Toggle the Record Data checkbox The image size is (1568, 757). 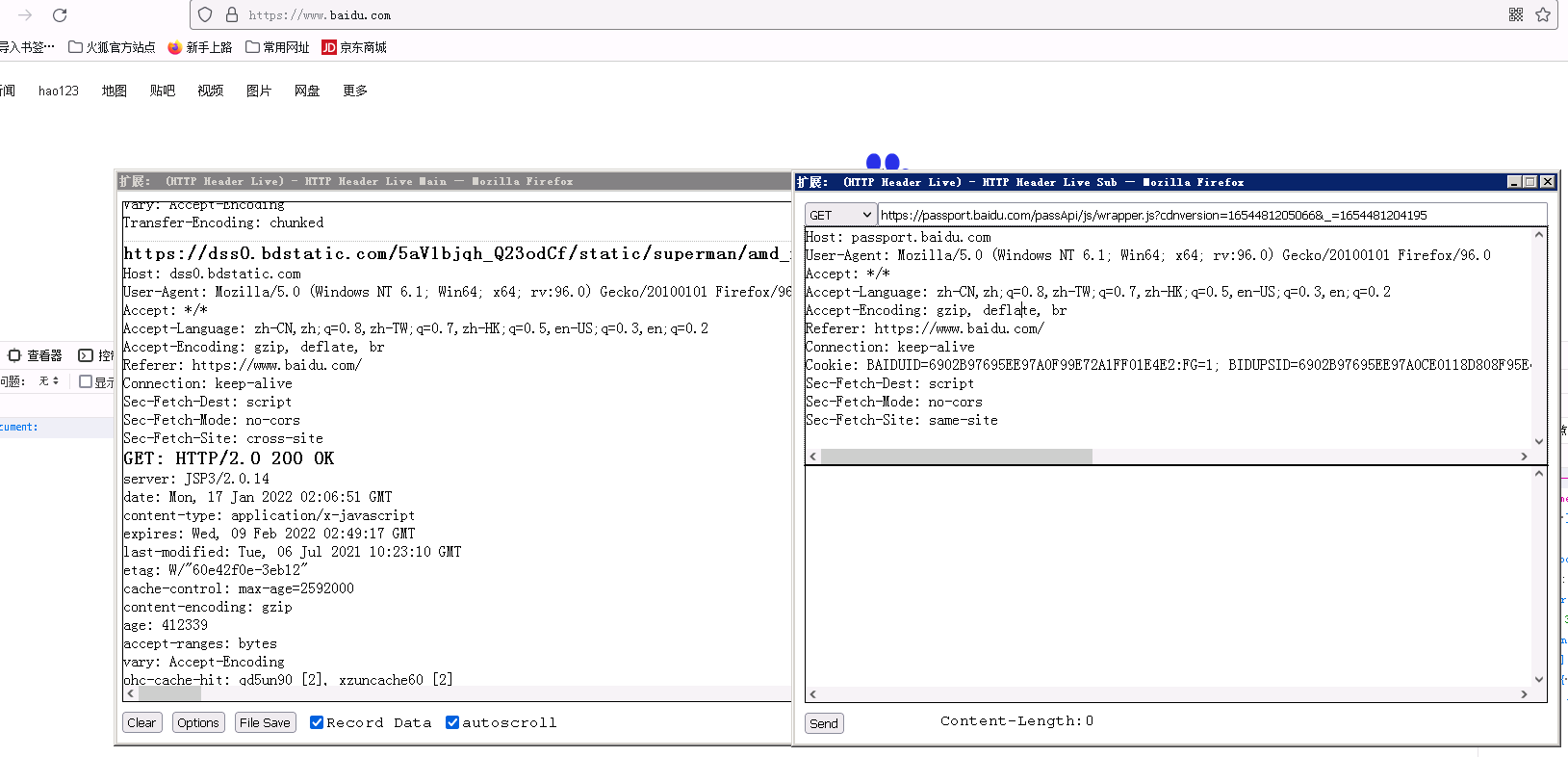317,722
